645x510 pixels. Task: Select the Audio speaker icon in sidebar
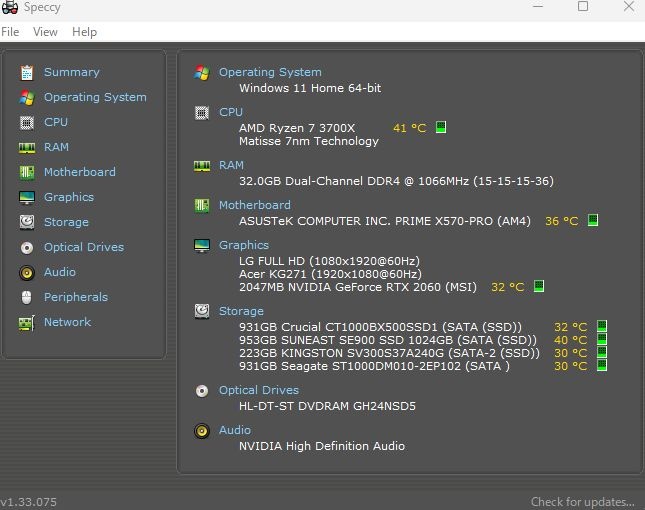tap(27, 273)
